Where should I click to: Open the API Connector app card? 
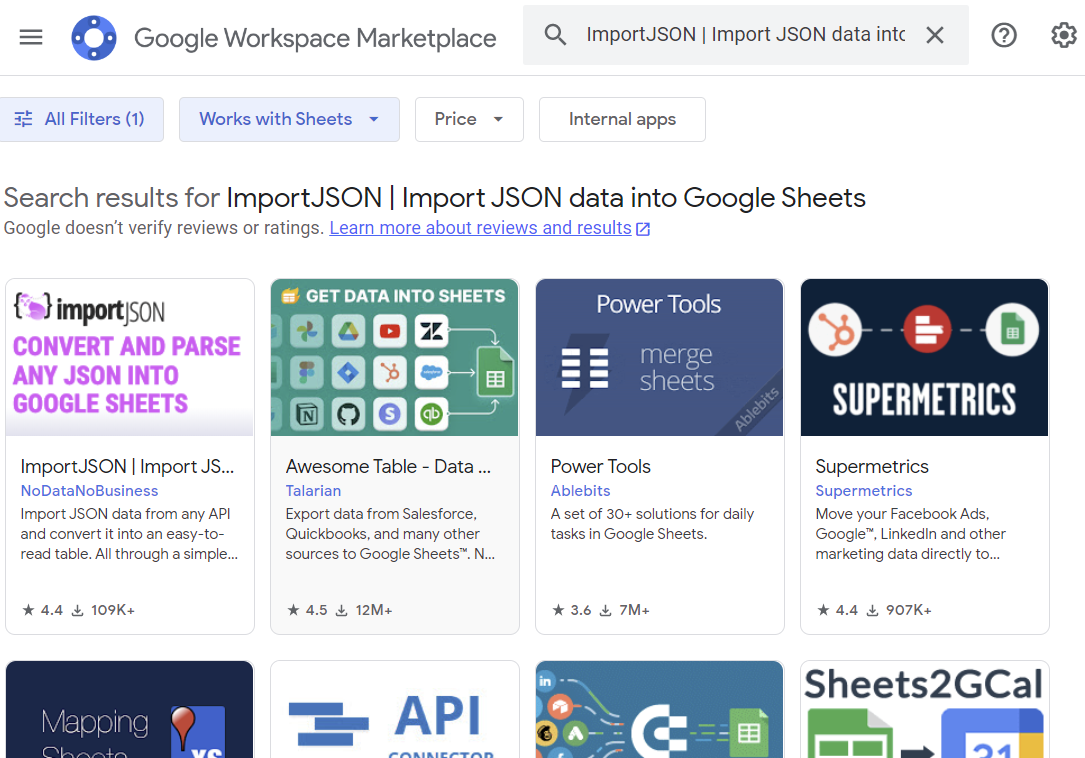pos(394,710)
